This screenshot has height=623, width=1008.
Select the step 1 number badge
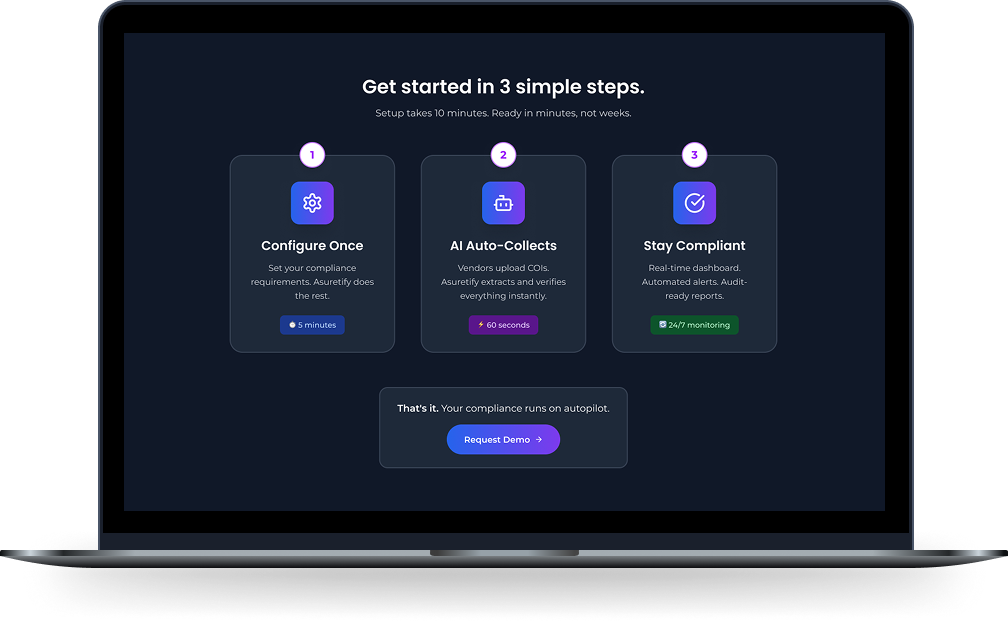pyautogui.click(x=312, y=155)
